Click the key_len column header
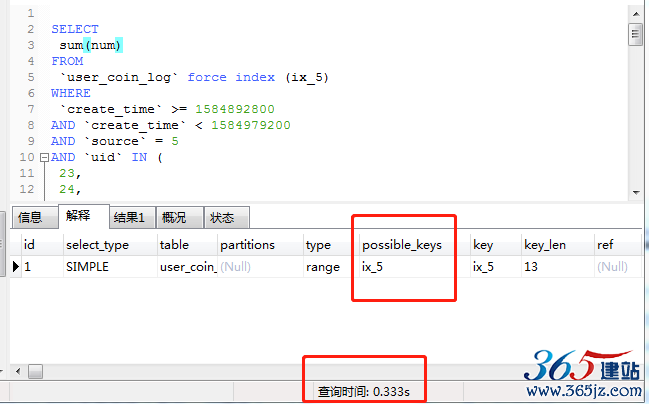649x404 pixels. click(544, 245)
